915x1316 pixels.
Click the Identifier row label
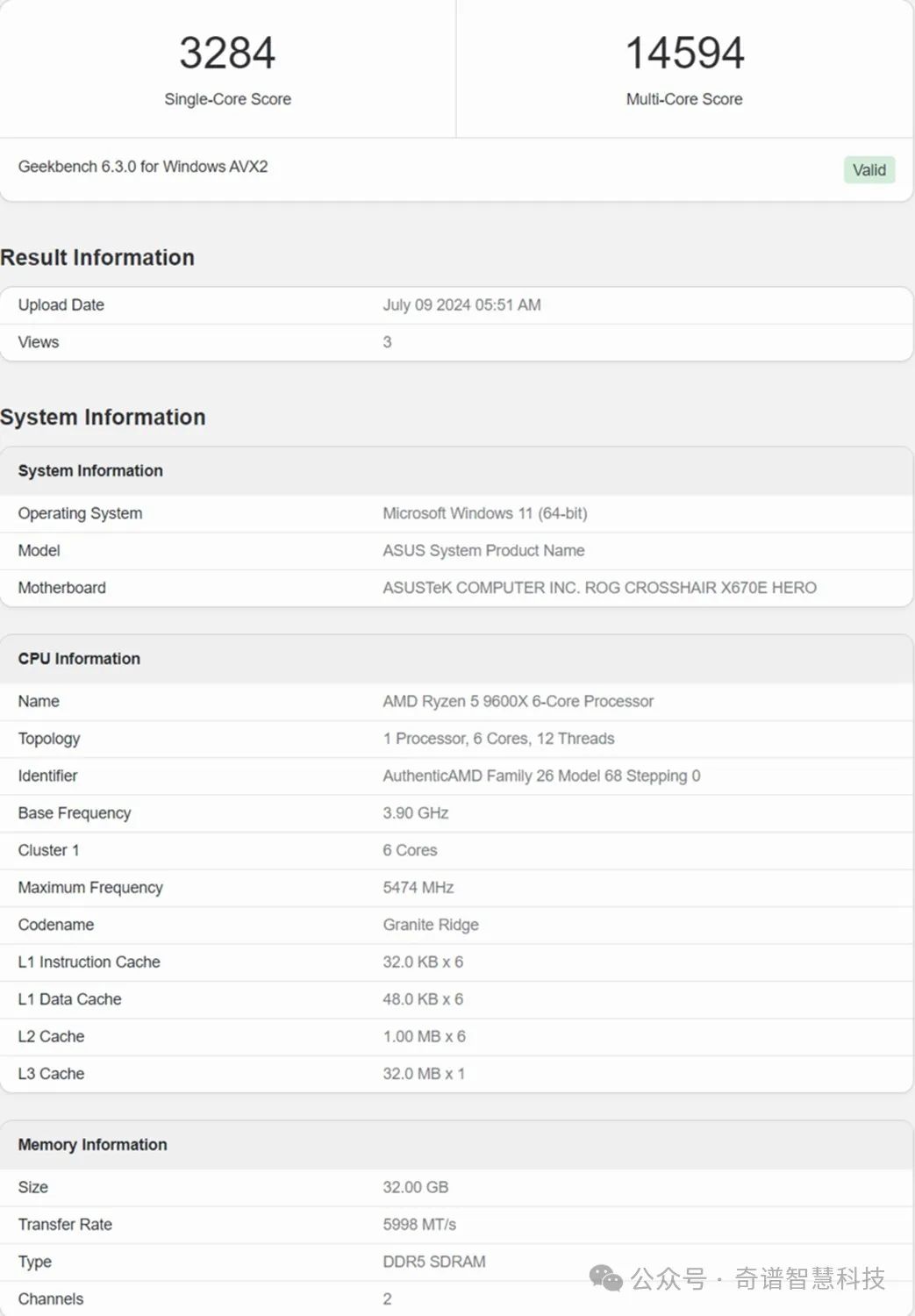[x=47, y=776]
